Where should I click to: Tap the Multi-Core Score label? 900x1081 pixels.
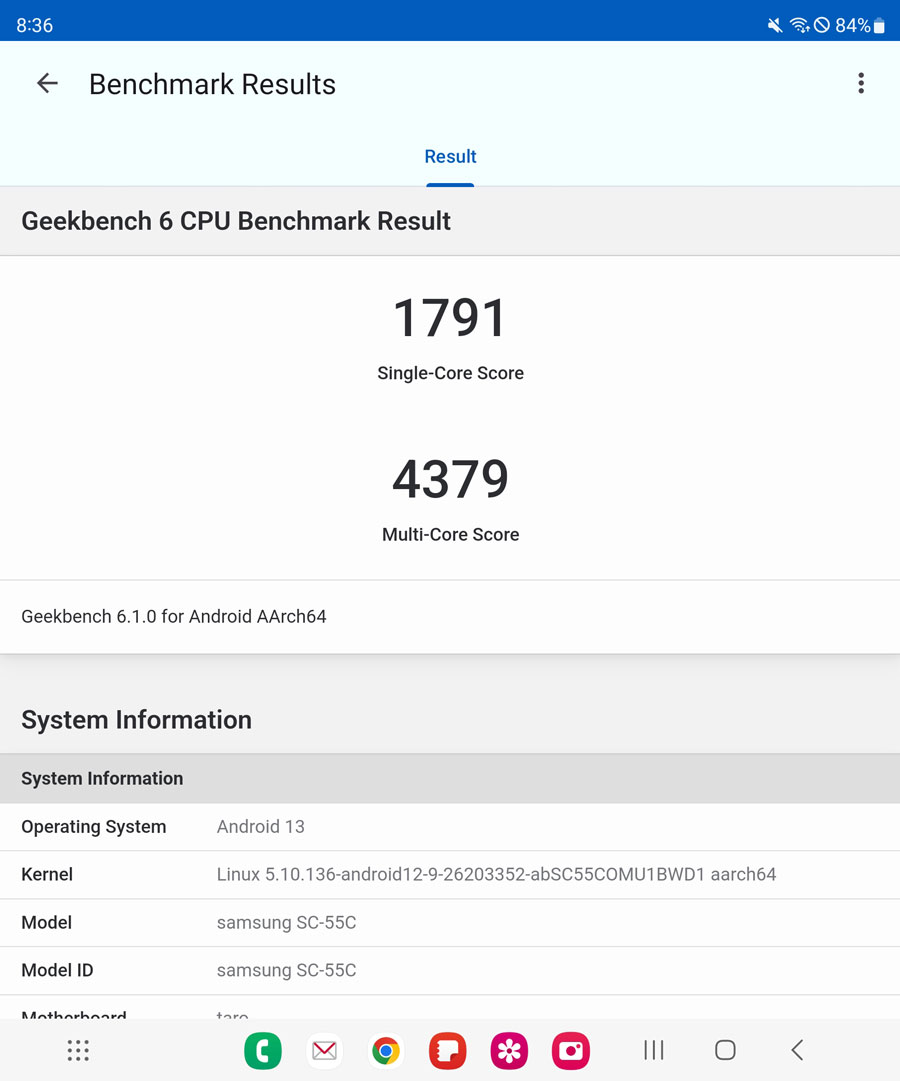coord(450,534)
